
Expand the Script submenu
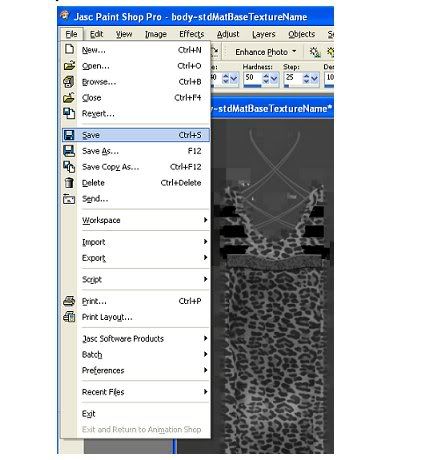point(136,279)
